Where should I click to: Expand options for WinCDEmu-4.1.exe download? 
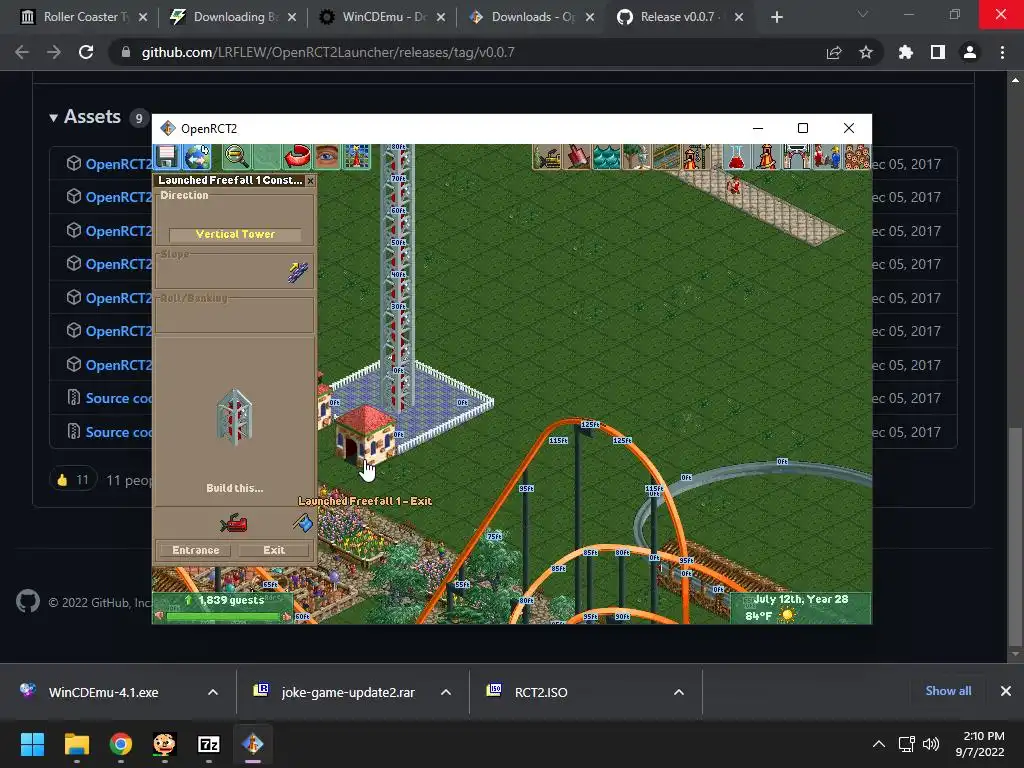tap(213, 692)
